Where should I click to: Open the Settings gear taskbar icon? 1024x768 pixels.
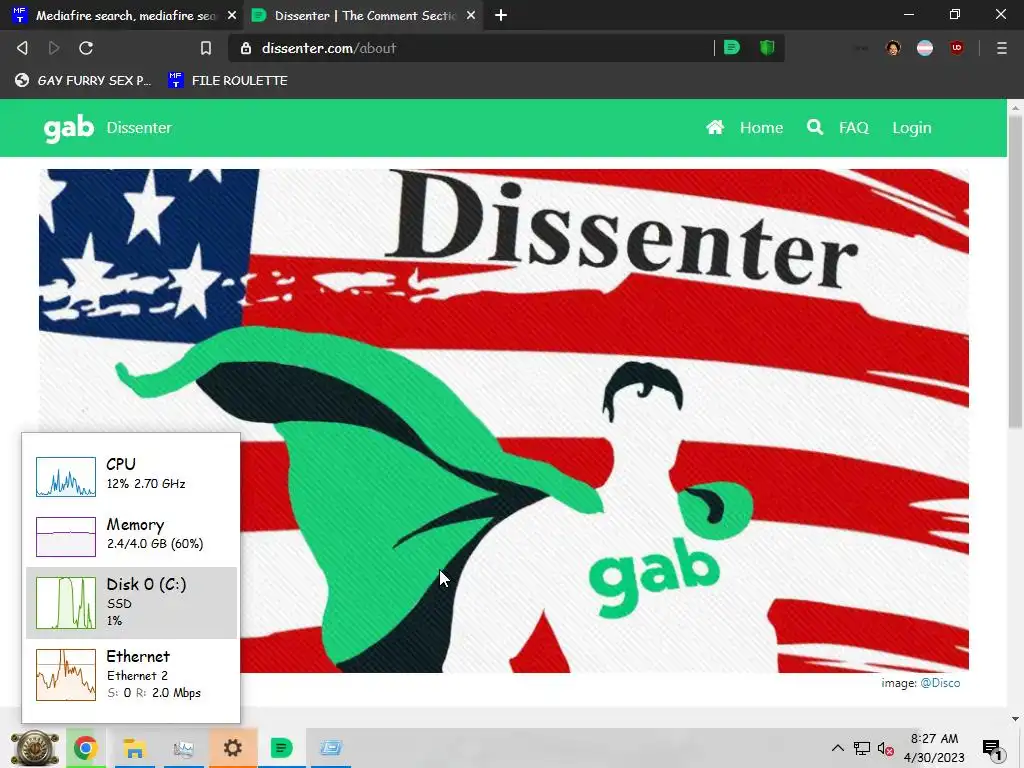point(232,748)
